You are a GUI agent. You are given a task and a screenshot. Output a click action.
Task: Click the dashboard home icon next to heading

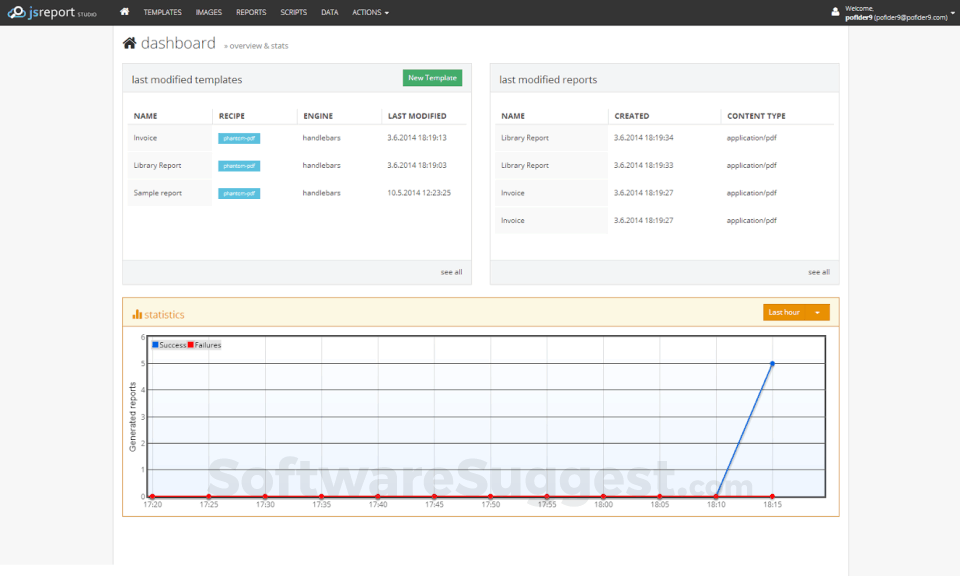point(129,42)
